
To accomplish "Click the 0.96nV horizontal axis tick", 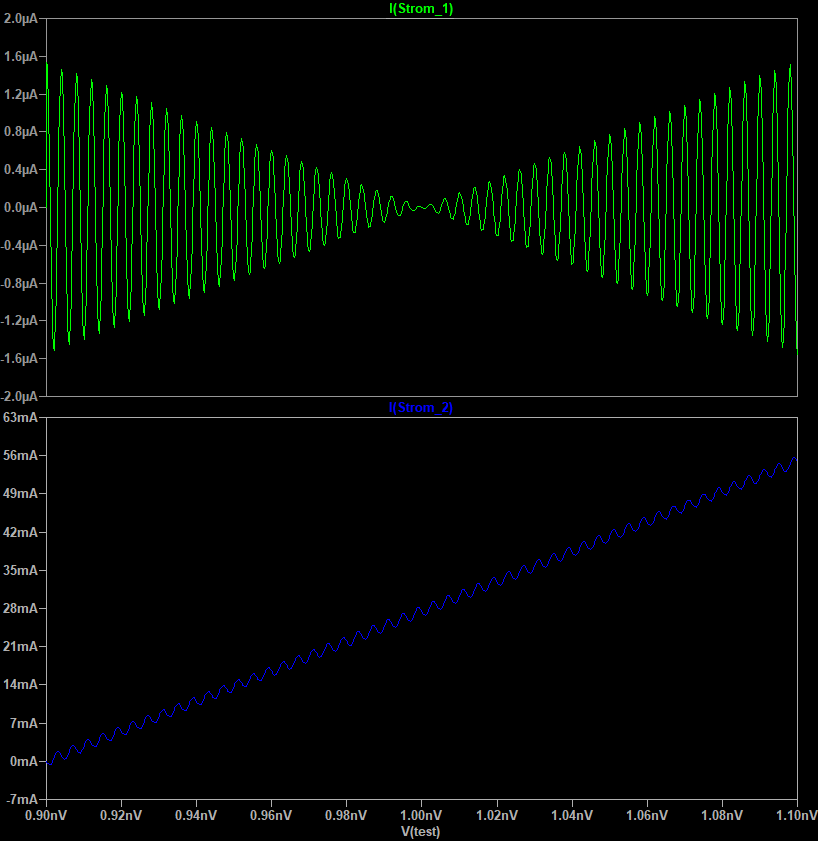I will (271, 815).
